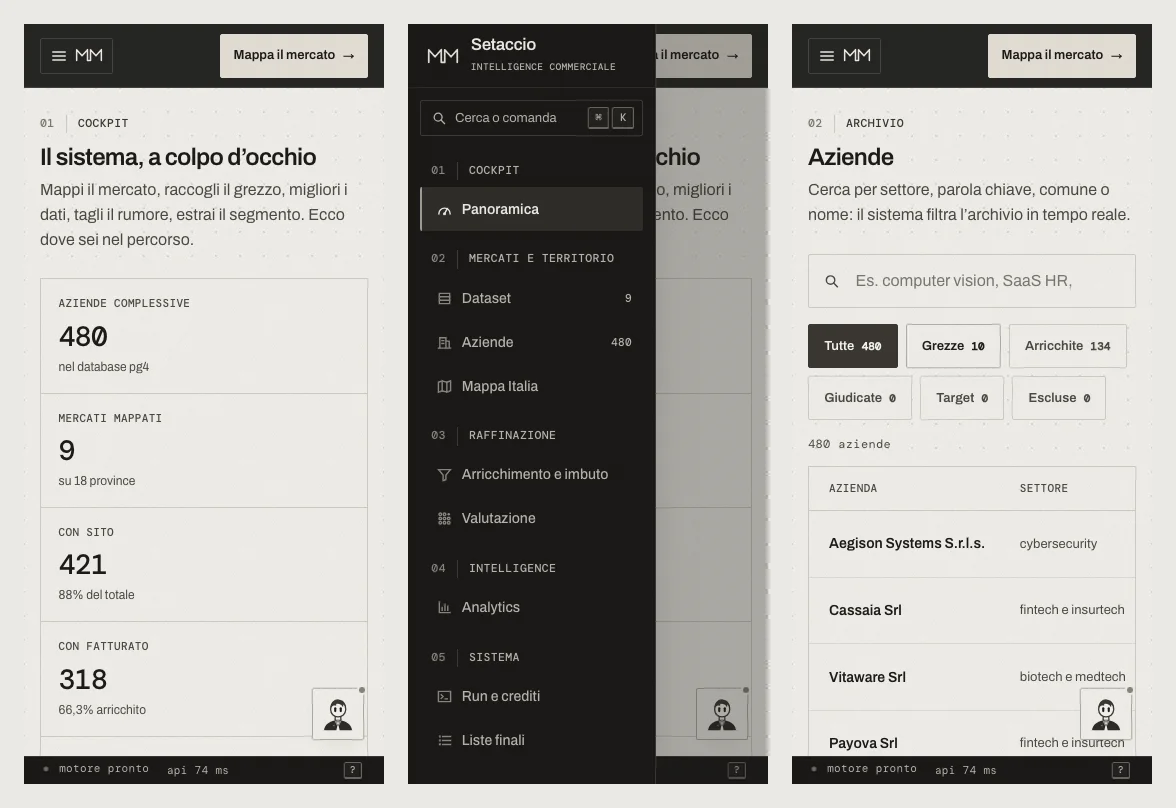Select Panoramica in the sidebar

coord(532,209)
